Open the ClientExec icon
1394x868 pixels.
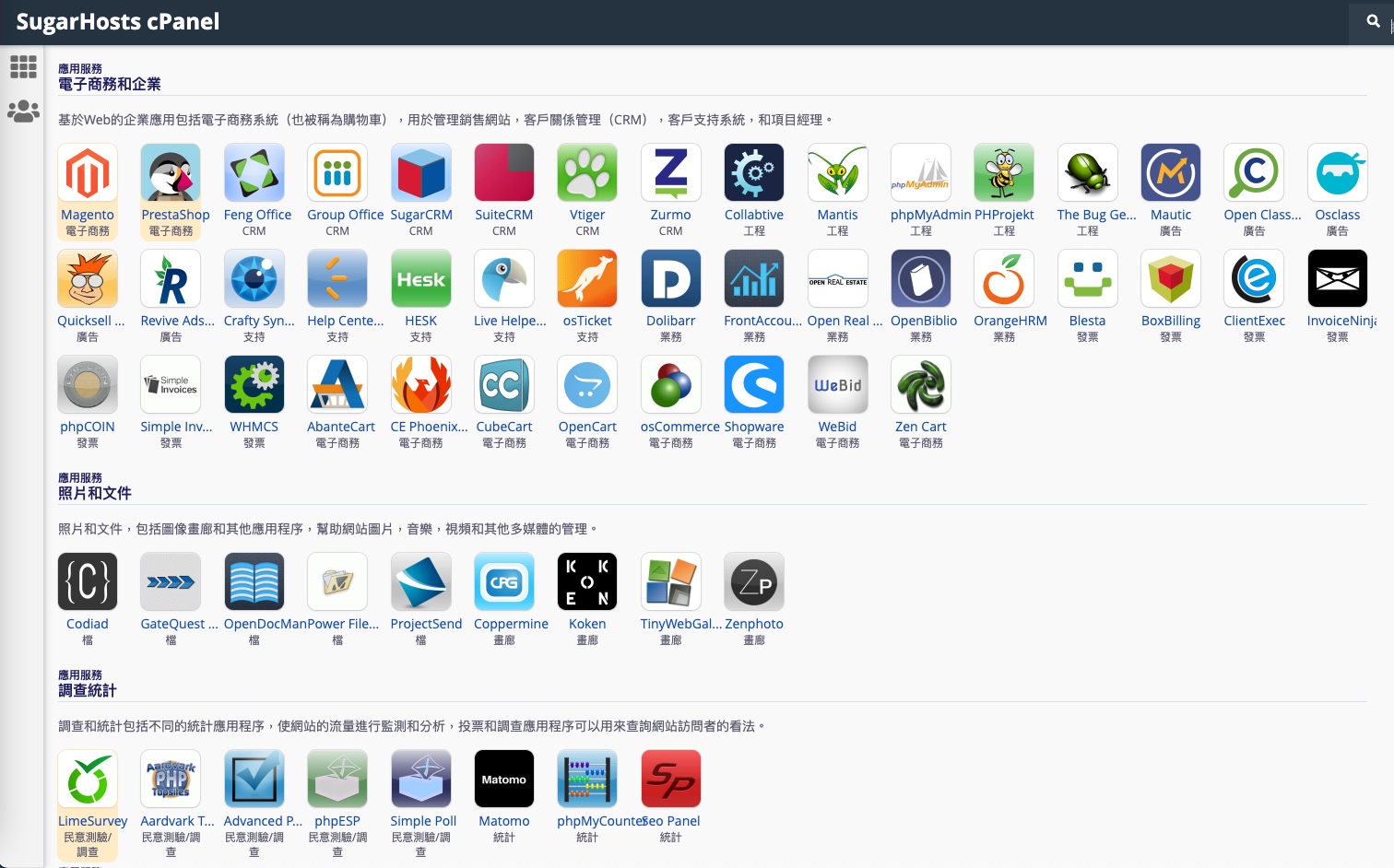[1254, 278]
